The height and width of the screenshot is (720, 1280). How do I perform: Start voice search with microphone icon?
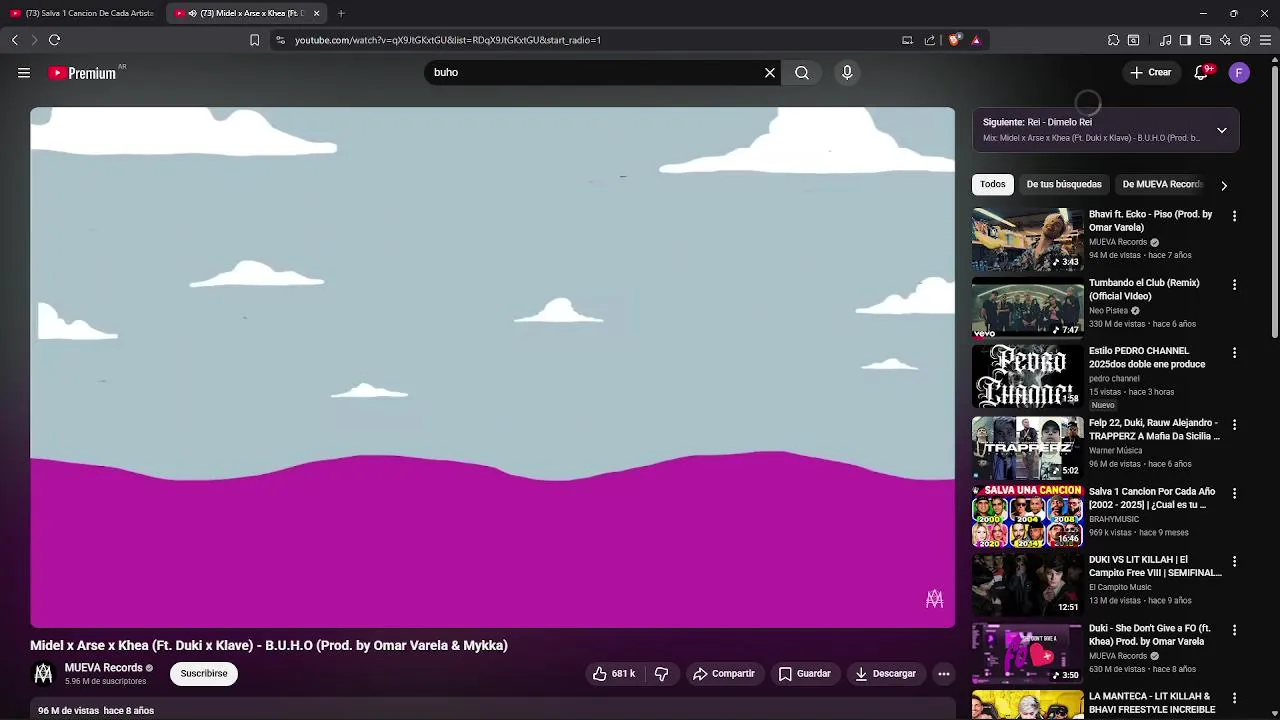coord(847,73)
